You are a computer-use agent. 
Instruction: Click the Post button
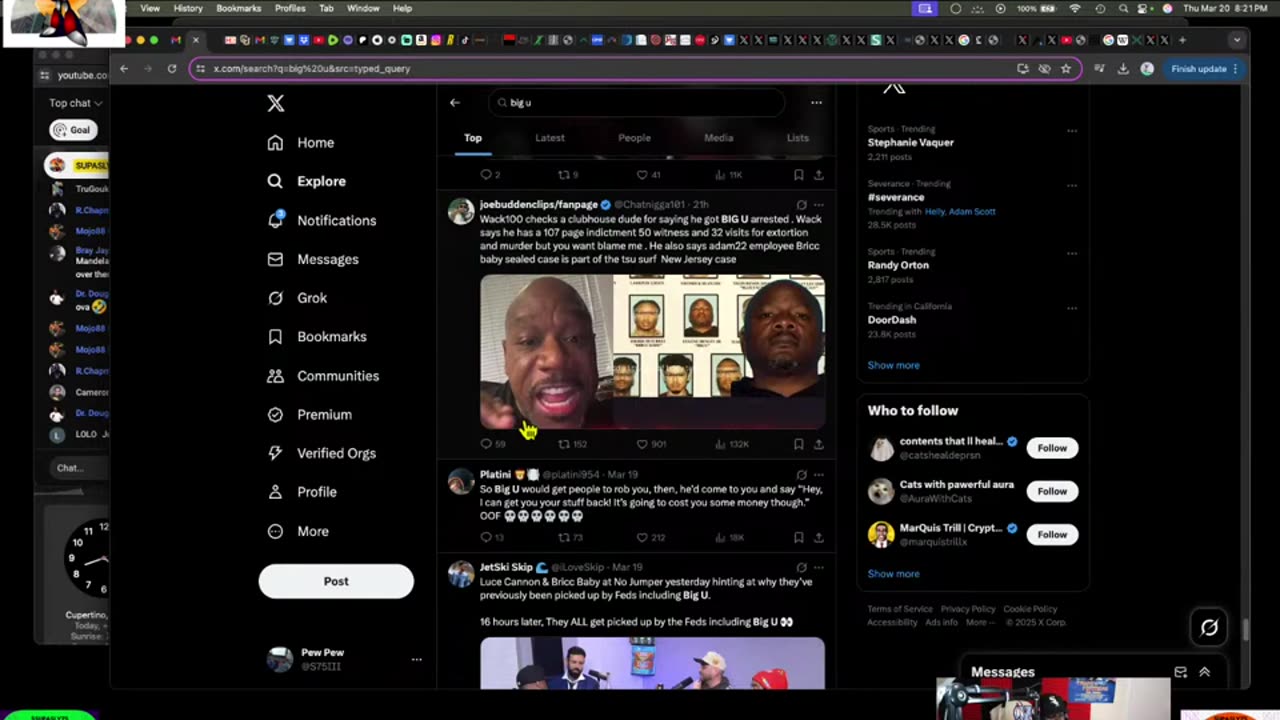(336, 581)
